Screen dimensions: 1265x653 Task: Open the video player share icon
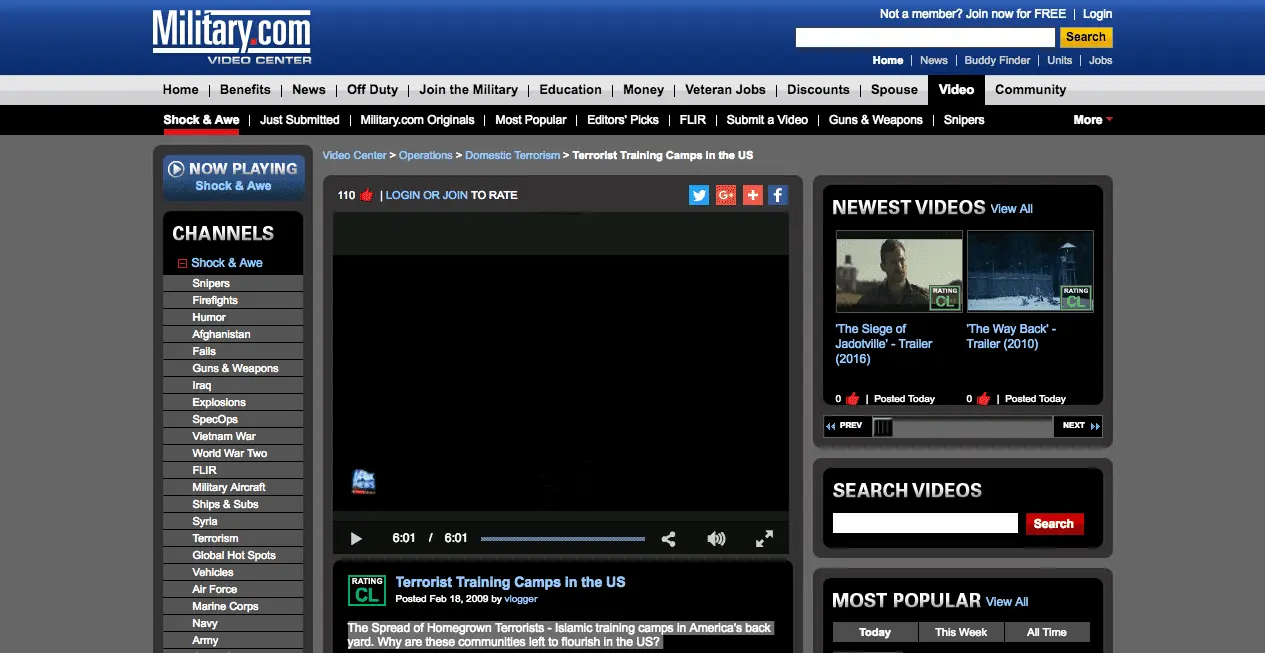tap(668, 539)
